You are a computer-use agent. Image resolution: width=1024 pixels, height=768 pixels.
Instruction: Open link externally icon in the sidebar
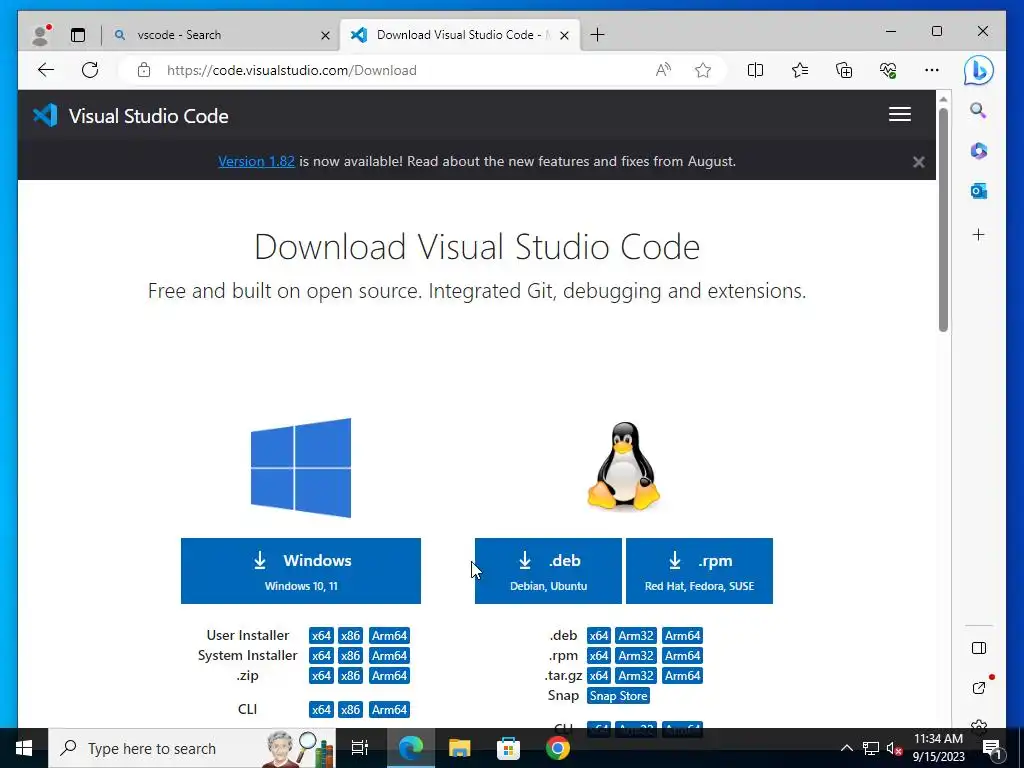(978, 688)
